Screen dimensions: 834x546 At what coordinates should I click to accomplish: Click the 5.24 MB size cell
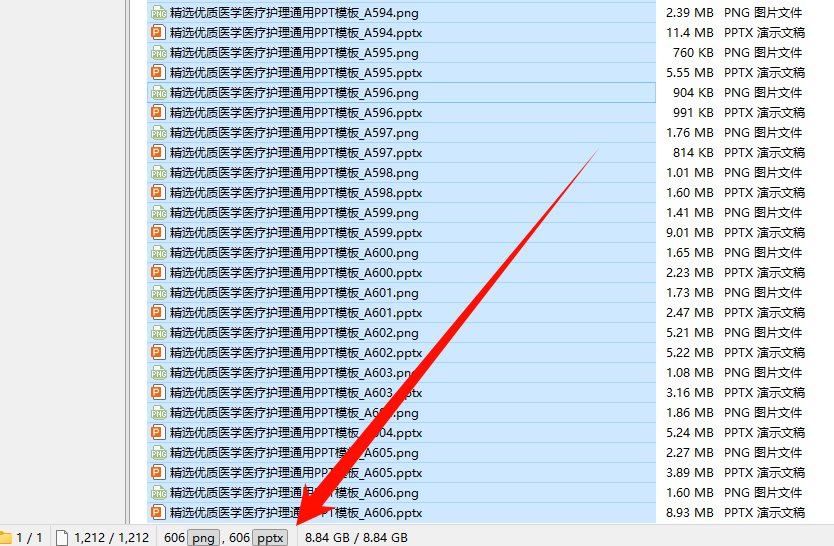pyautogui.click(x=690, y=433)
